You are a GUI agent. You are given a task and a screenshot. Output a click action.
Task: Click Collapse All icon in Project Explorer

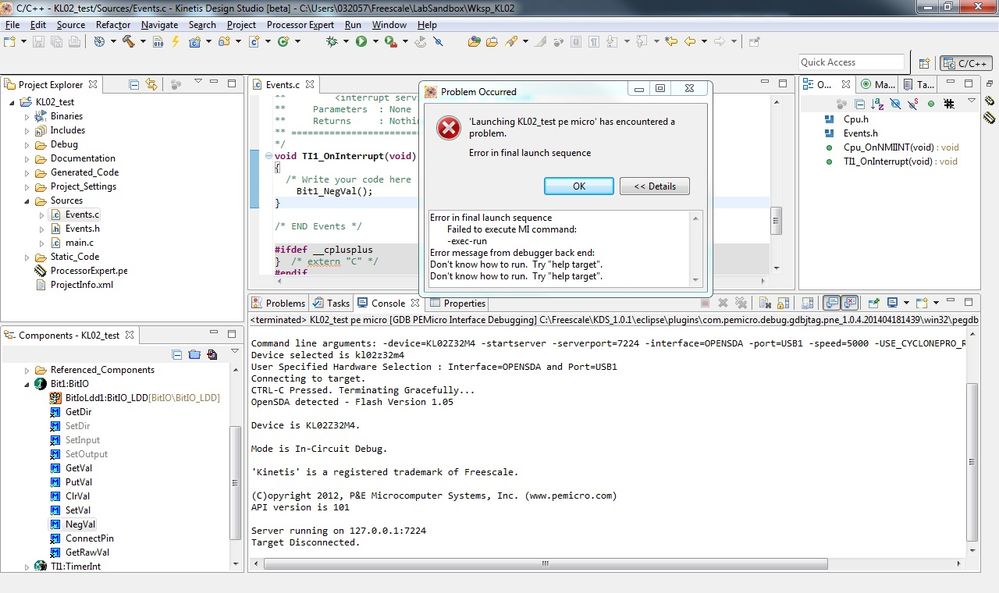click(134, 84)
